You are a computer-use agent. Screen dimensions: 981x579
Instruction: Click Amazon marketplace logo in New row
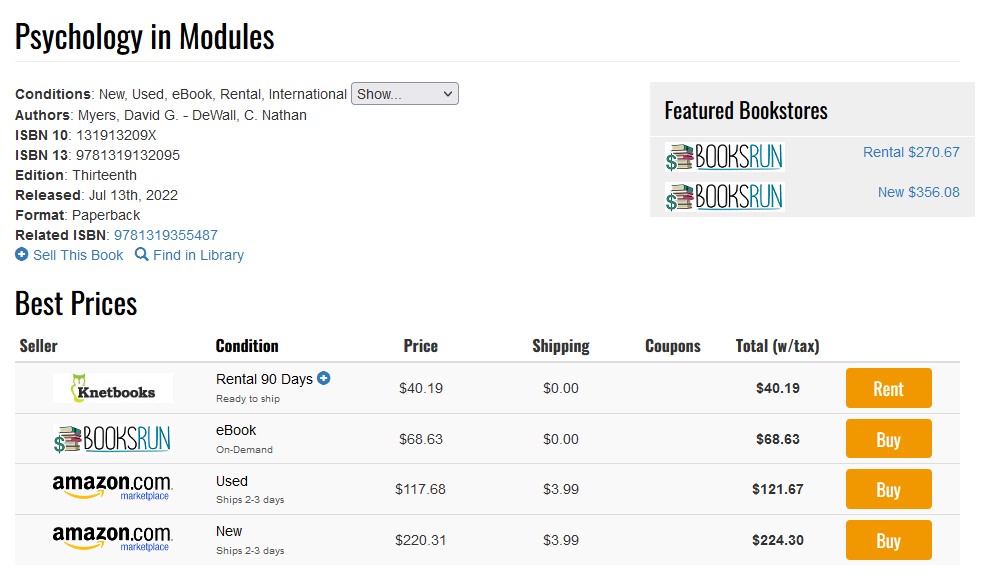pyautogui.click(x=112, y=539)
